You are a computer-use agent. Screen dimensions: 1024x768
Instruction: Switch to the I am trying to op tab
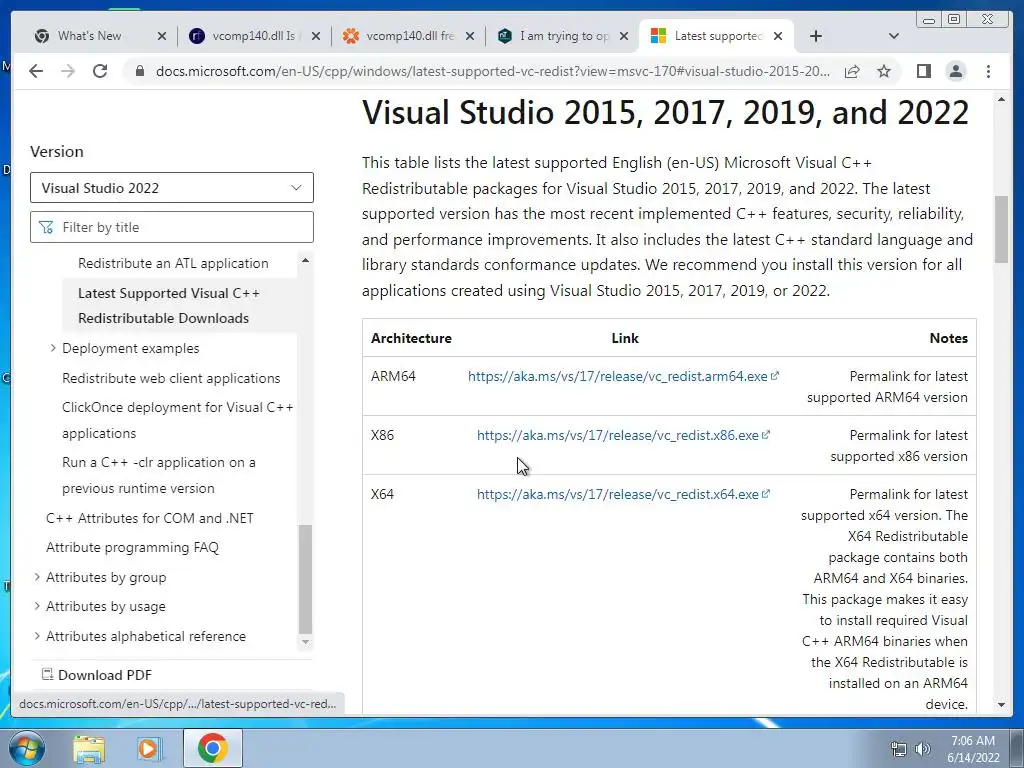[564, 36]
